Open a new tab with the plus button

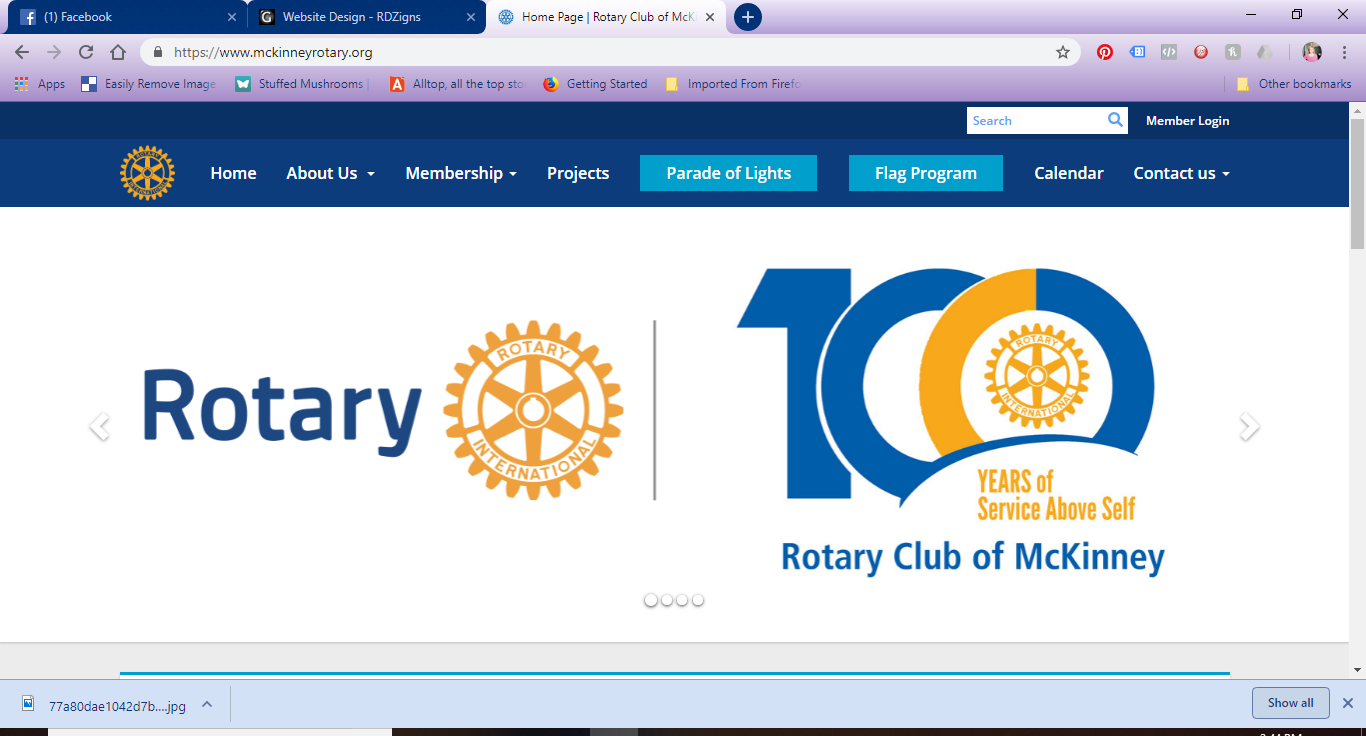click(x=748, y=17)
